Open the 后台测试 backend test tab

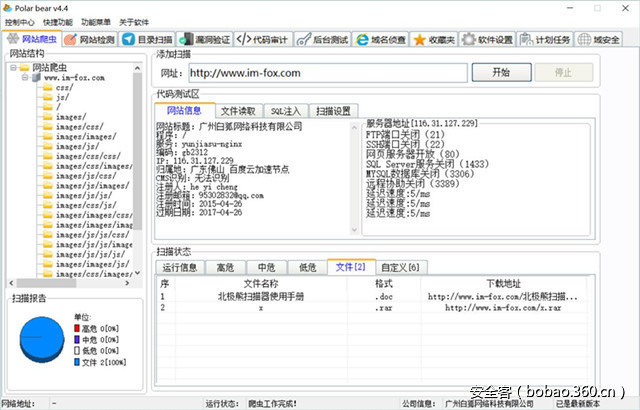pos(322,40)
